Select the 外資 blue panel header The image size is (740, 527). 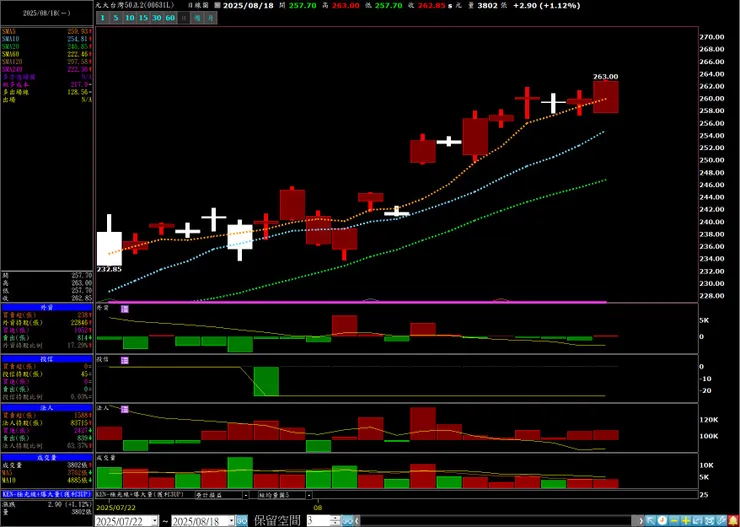47,307
